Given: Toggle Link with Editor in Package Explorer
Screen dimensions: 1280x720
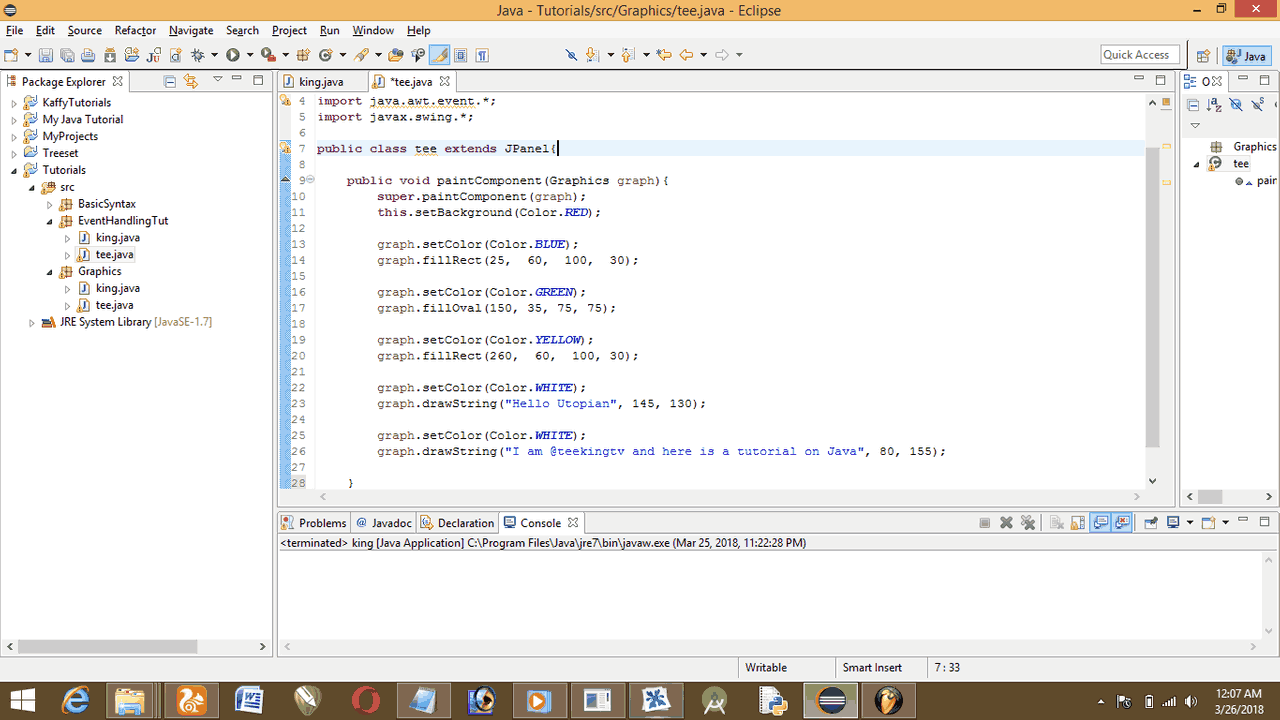Looking at the screenshot, I should click(x=190, y=81).
